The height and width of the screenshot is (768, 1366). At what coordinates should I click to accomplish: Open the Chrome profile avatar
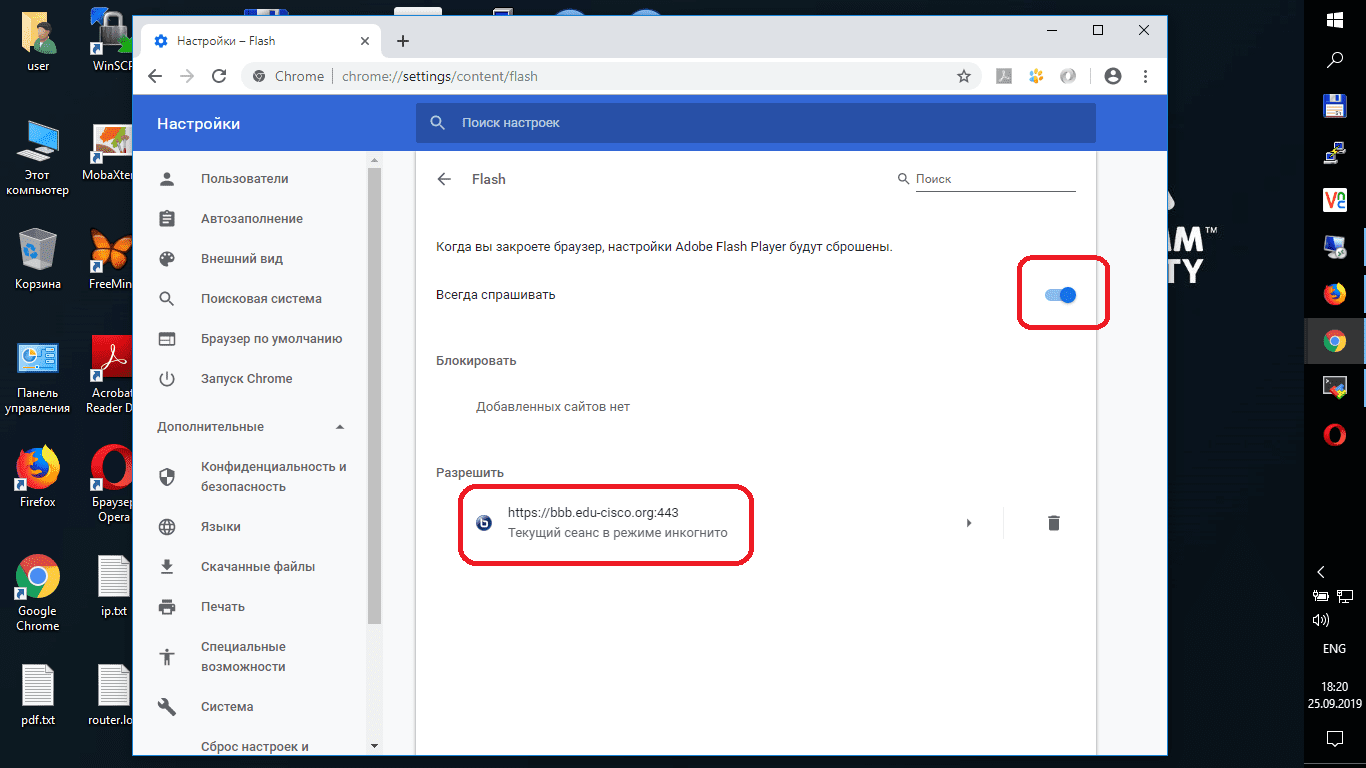[1112, 76]
